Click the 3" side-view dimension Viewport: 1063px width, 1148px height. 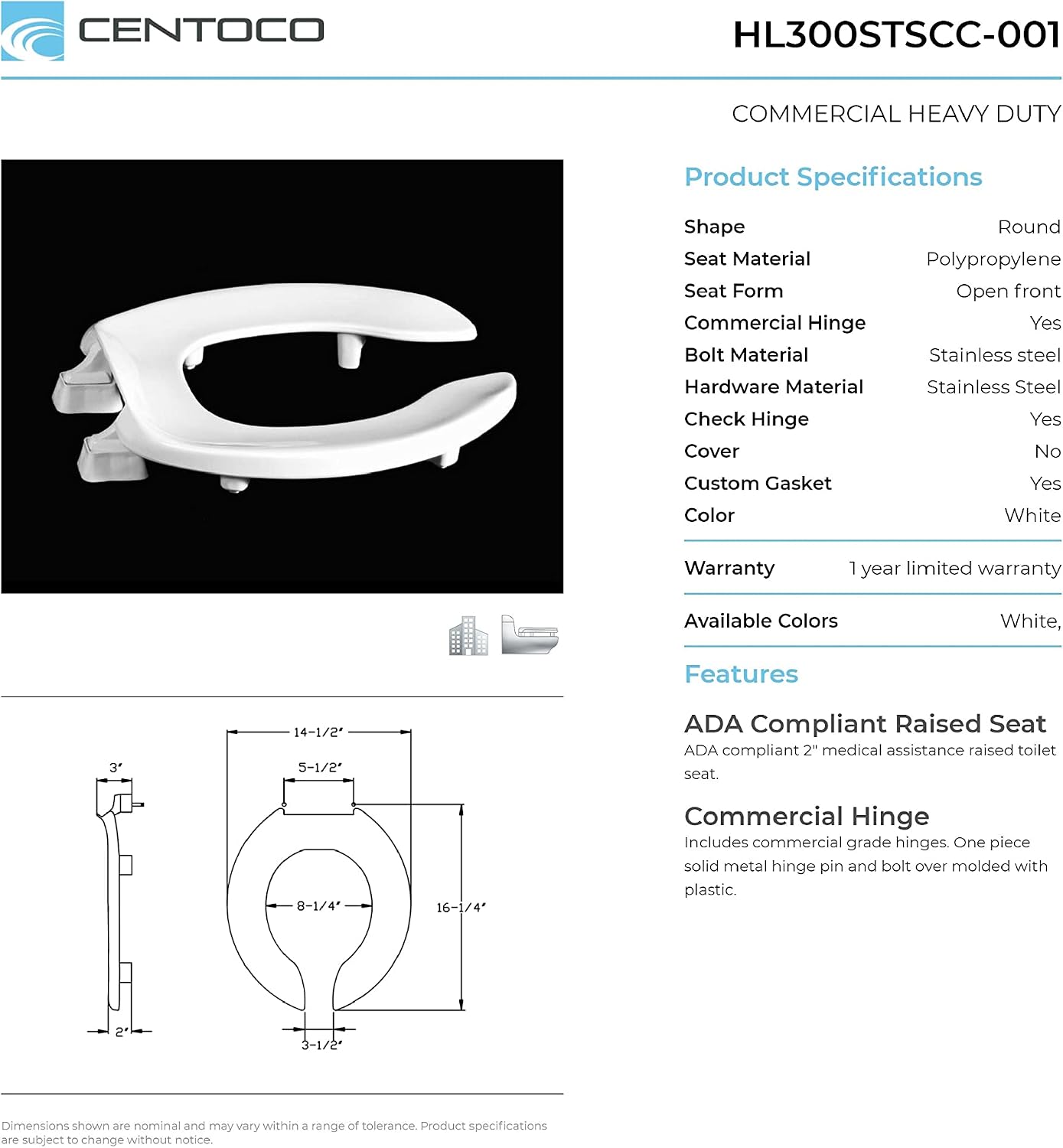[116, 768]
